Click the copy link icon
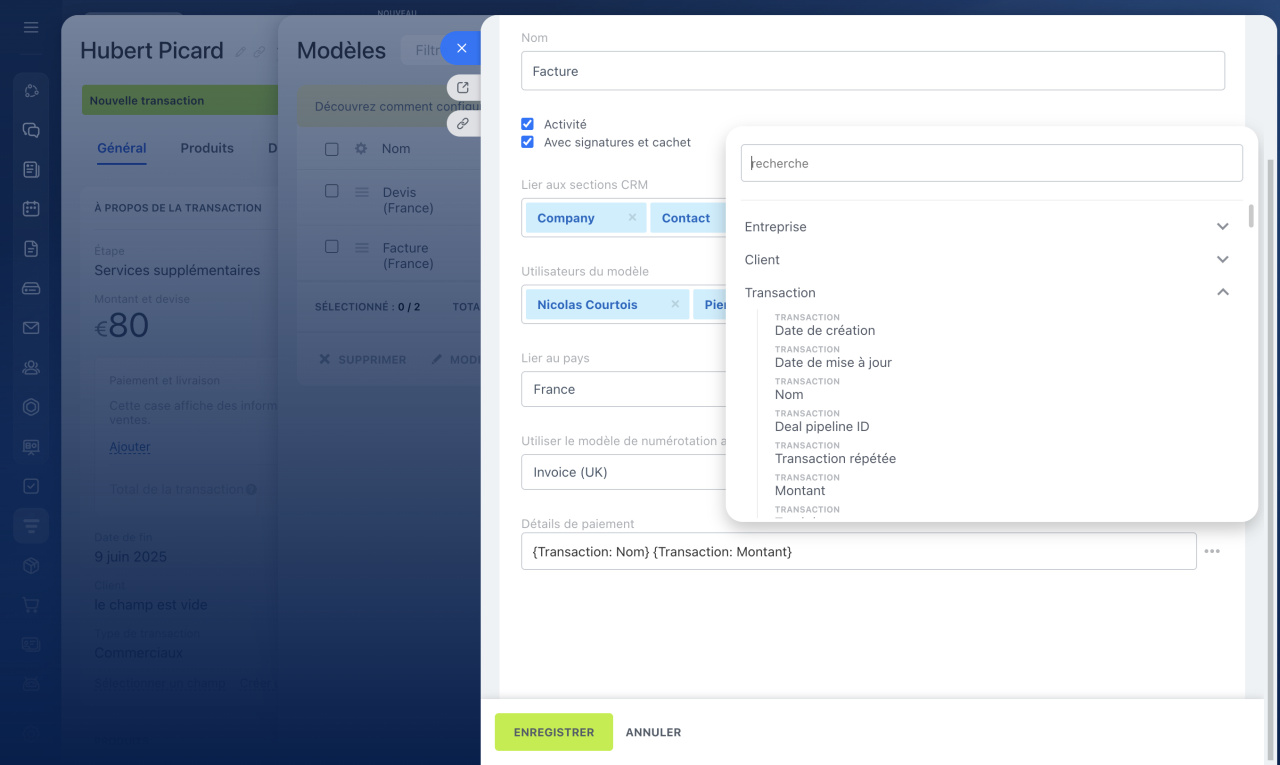 [462, 124]
